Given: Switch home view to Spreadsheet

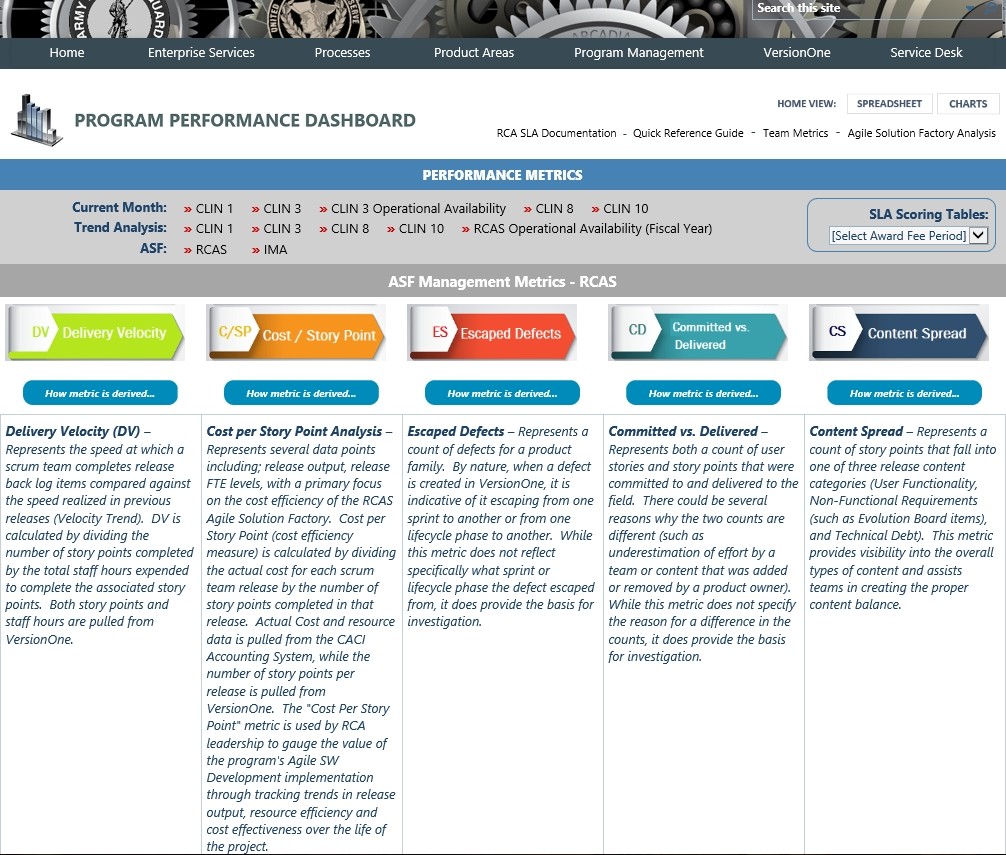Looking at the screenshot, I should point(889,103).
